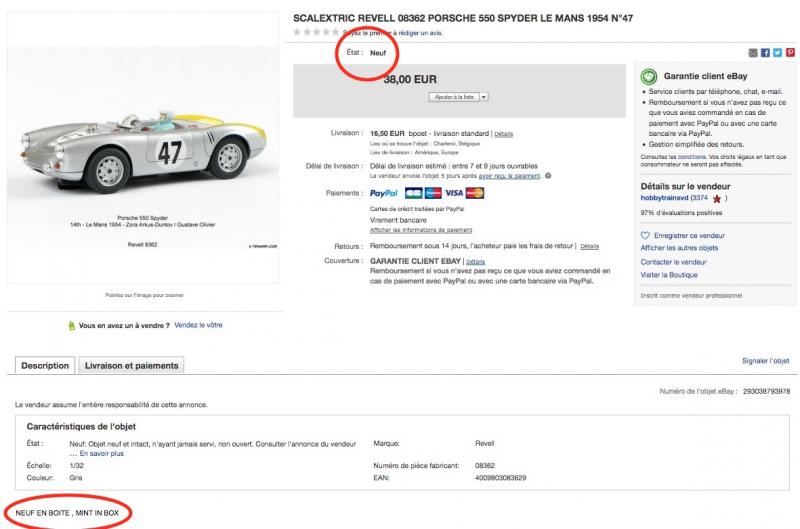
Task: Click the help icon beside the delivery estimate
Action: (548, 175)
